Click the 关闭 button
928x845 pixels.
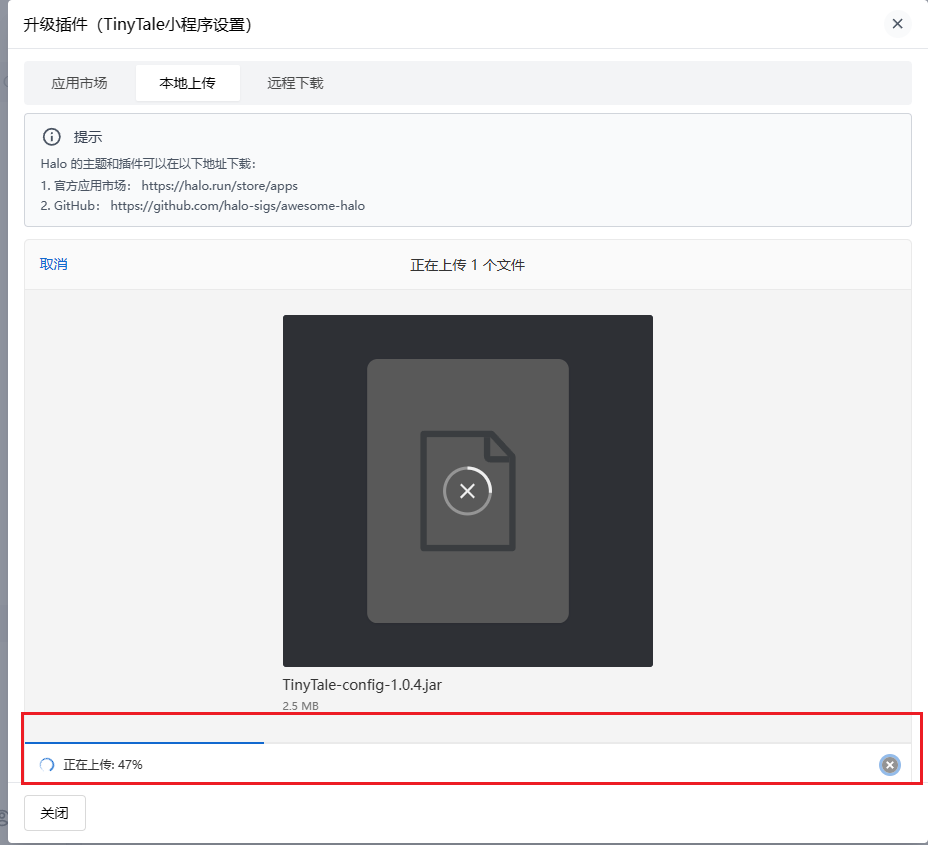[55, 813]
